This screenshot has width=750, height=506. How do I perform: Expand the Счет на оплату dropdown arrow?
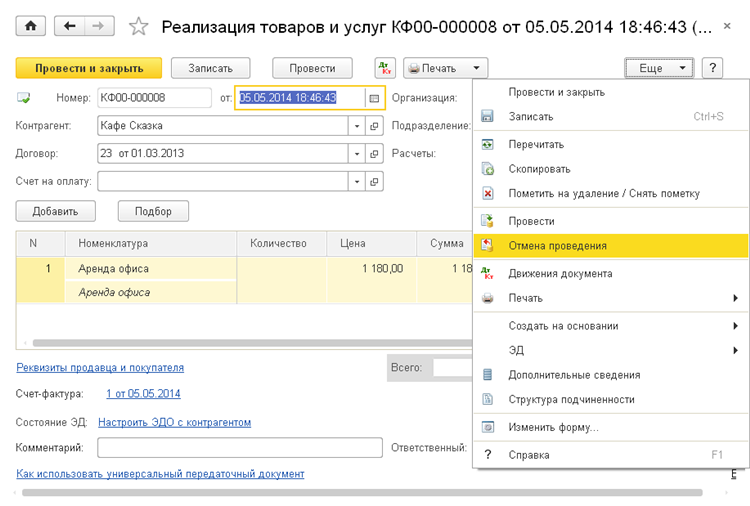tap(357, 182)
